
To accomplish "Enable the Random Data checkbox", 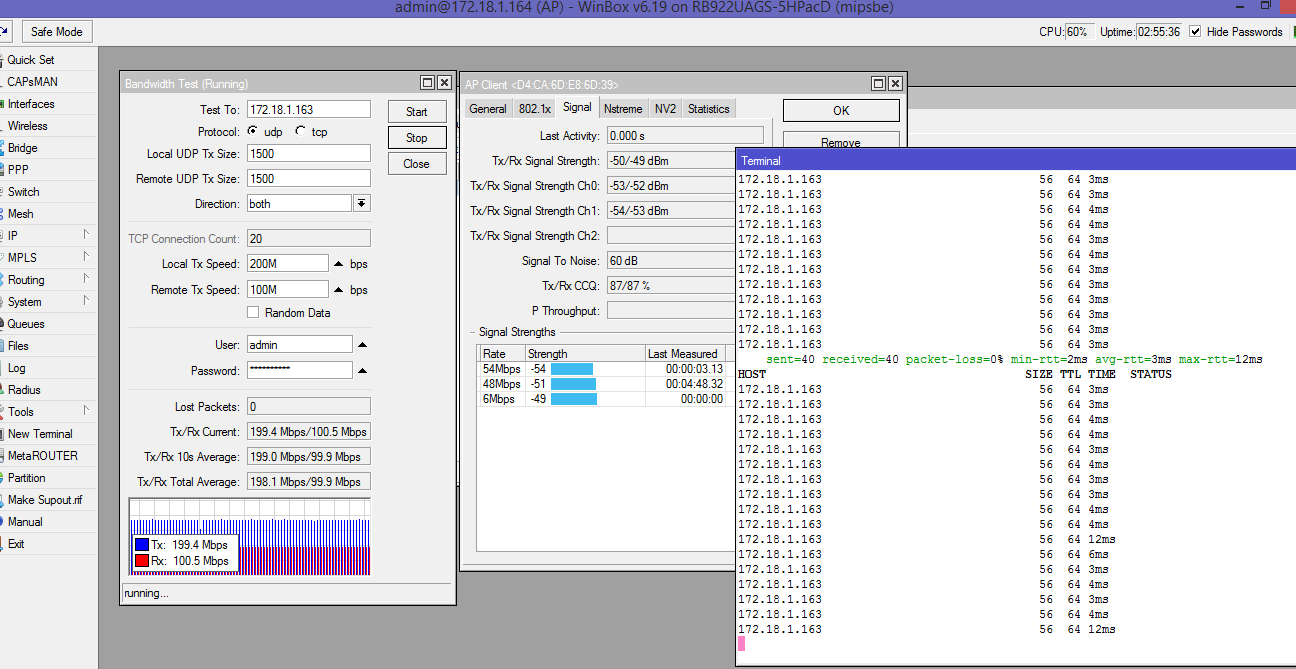I will (253, 313).
